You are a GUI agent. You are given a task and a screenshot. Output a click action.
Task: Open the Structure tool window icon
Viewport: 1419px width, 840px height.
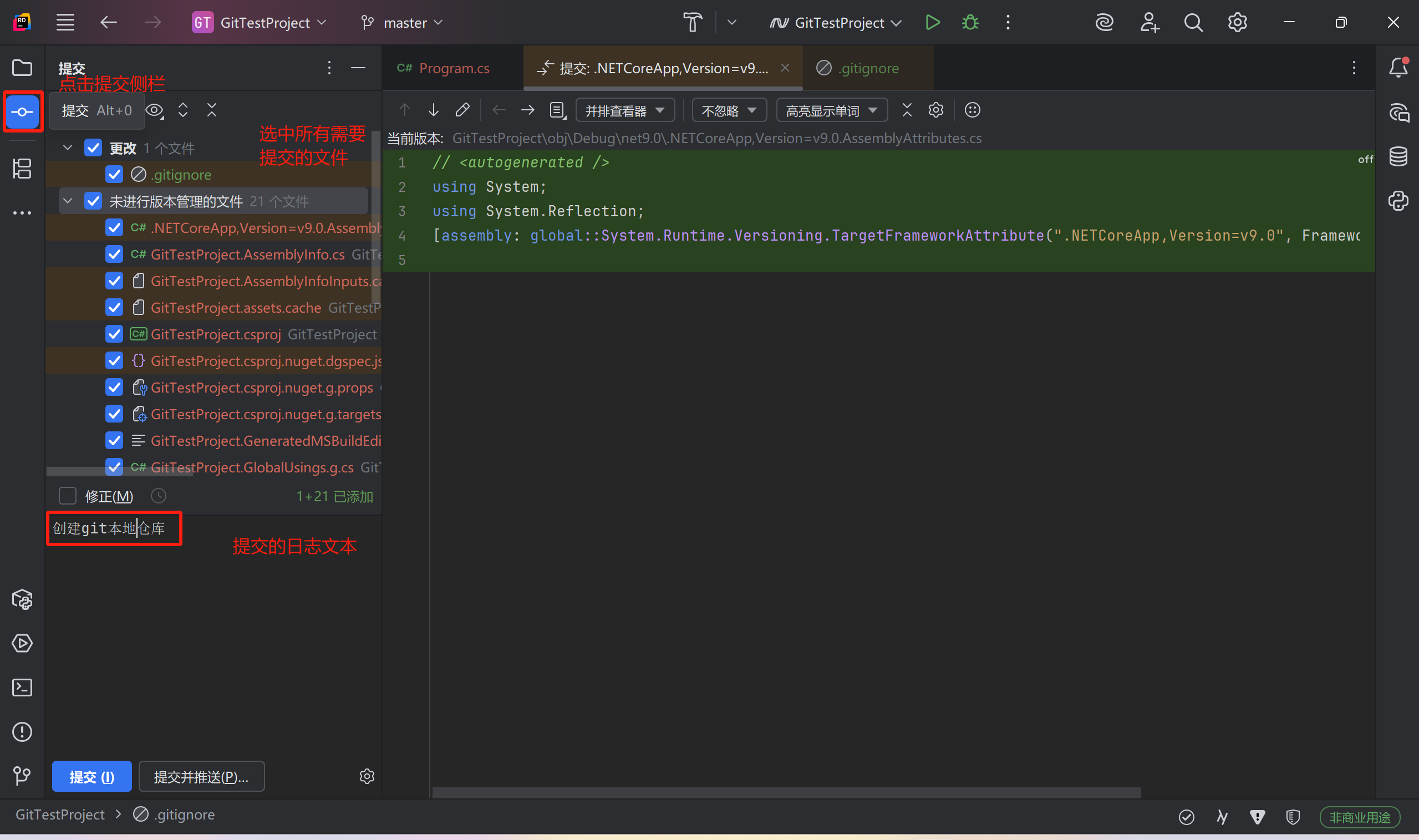(x=22, y=168)
